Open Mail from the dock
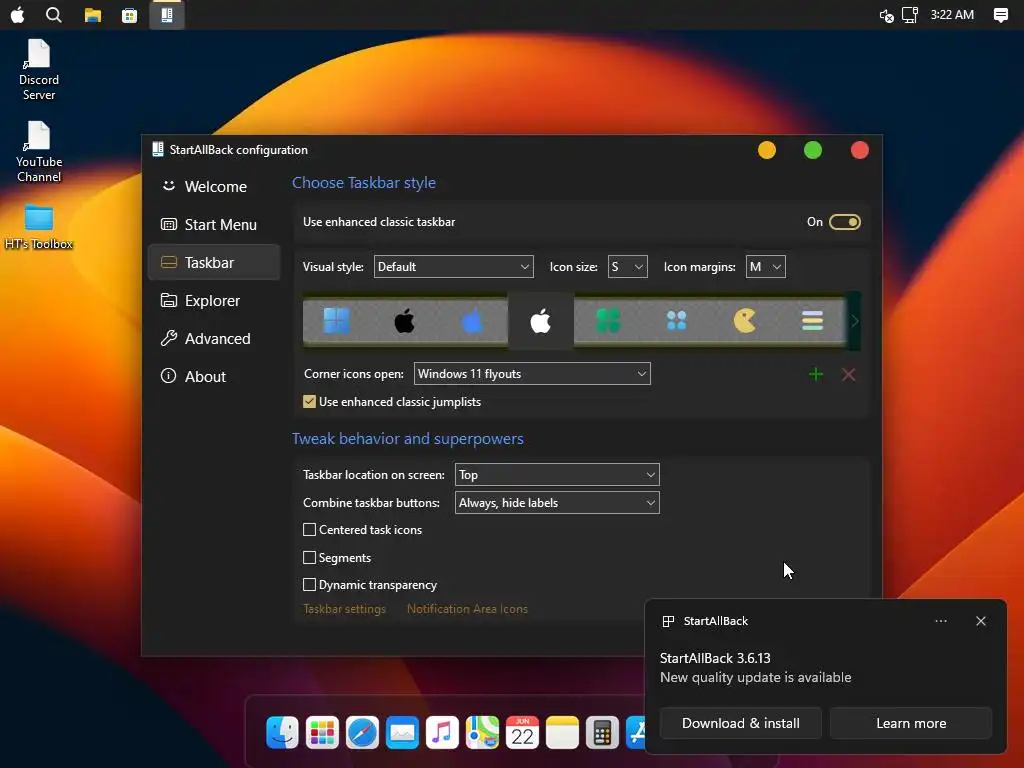 402,733
